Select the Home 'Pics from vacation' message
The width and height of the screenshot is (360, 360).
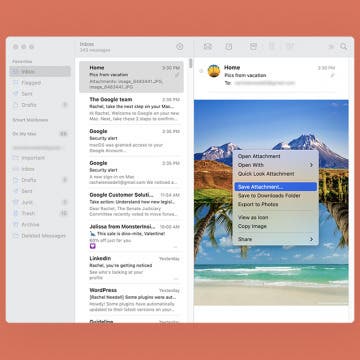131,77
